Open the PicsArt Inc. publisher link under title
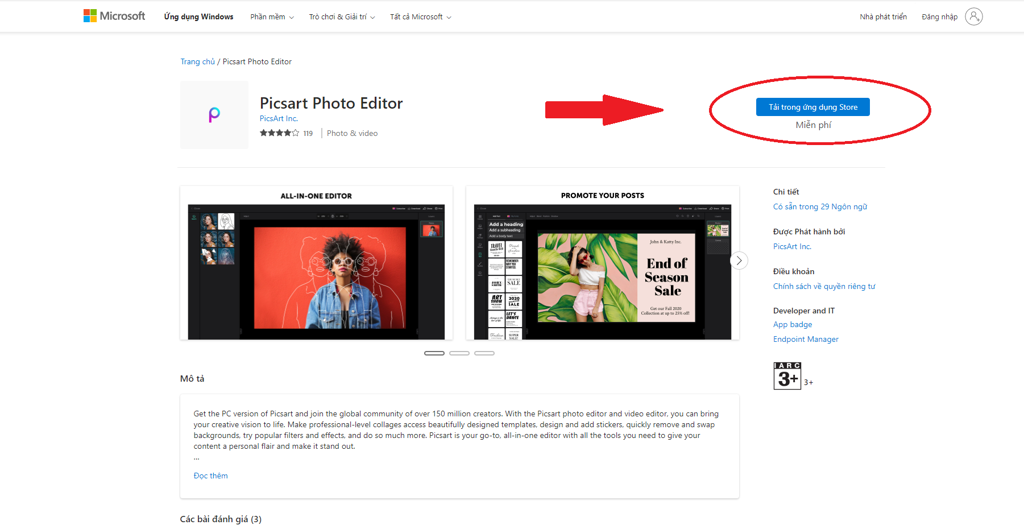The image size is (1024, 529). 278,118
